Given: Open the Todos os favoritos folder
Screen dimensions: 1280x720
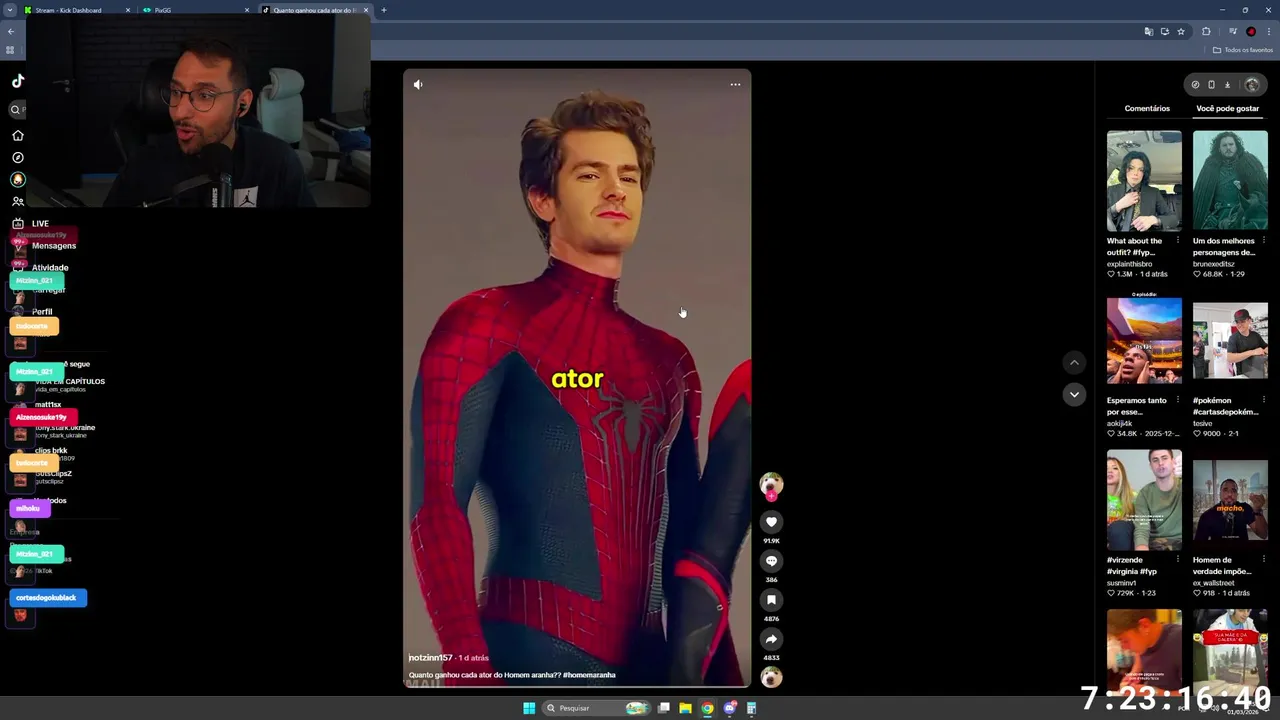Looking at the screenshot, I should 1243,50.
